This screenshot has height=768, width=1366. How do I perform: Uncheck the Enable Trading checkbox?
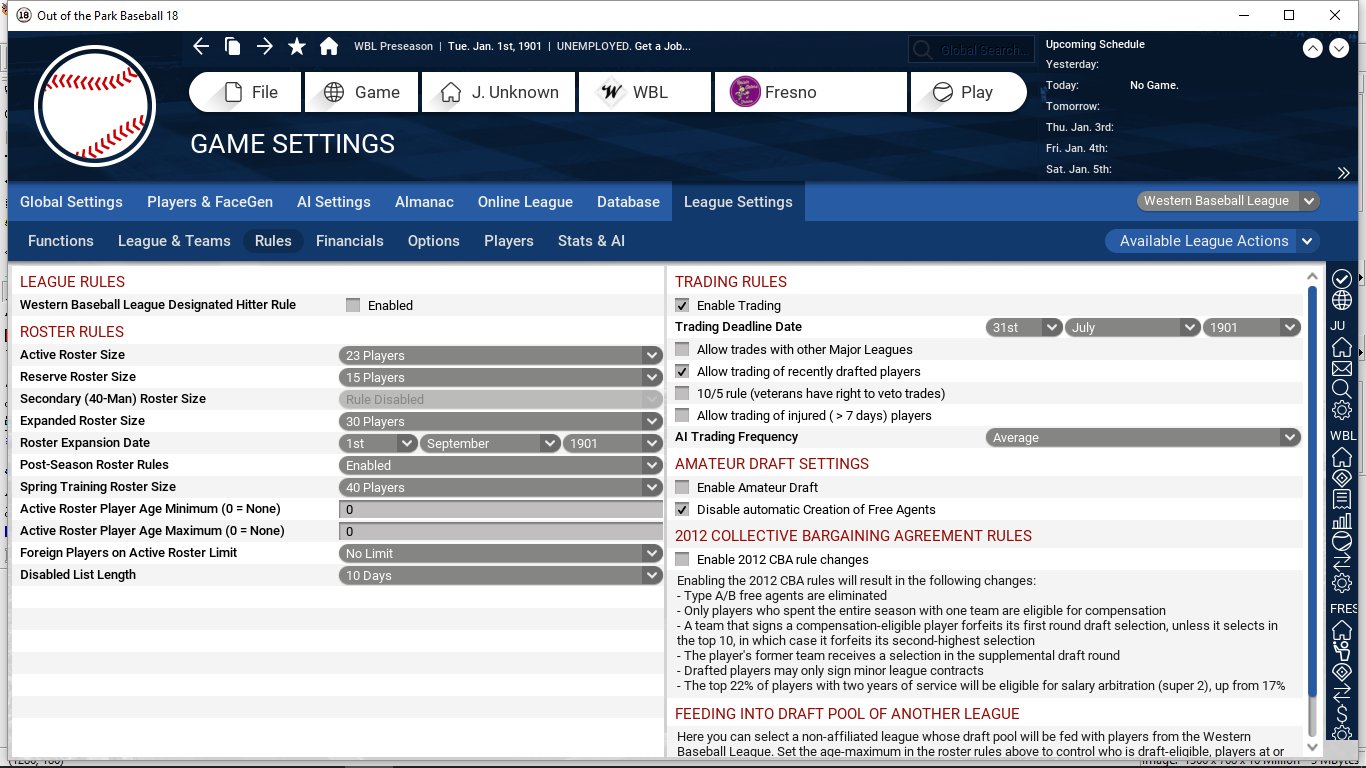click(x=682, y=306)
